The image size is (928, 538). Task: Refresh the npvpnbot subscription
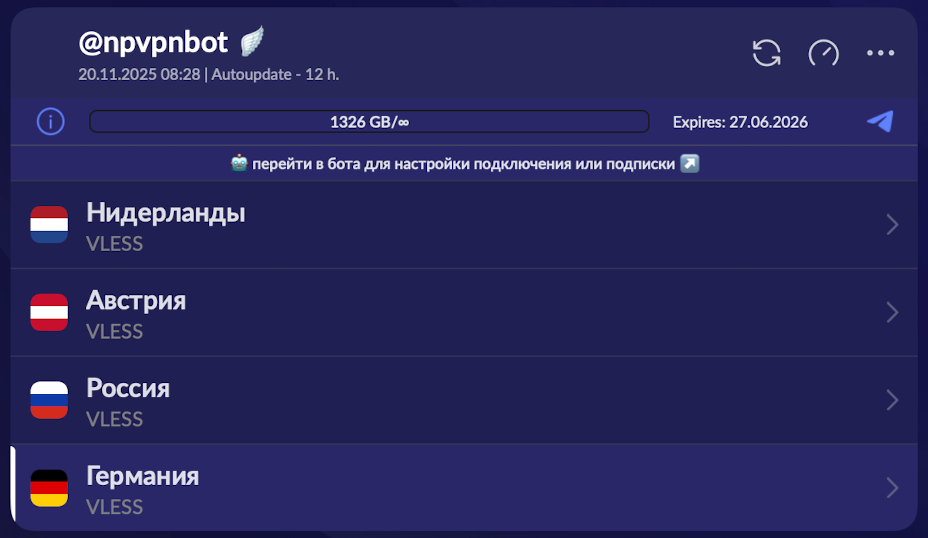tap(767, 53)
